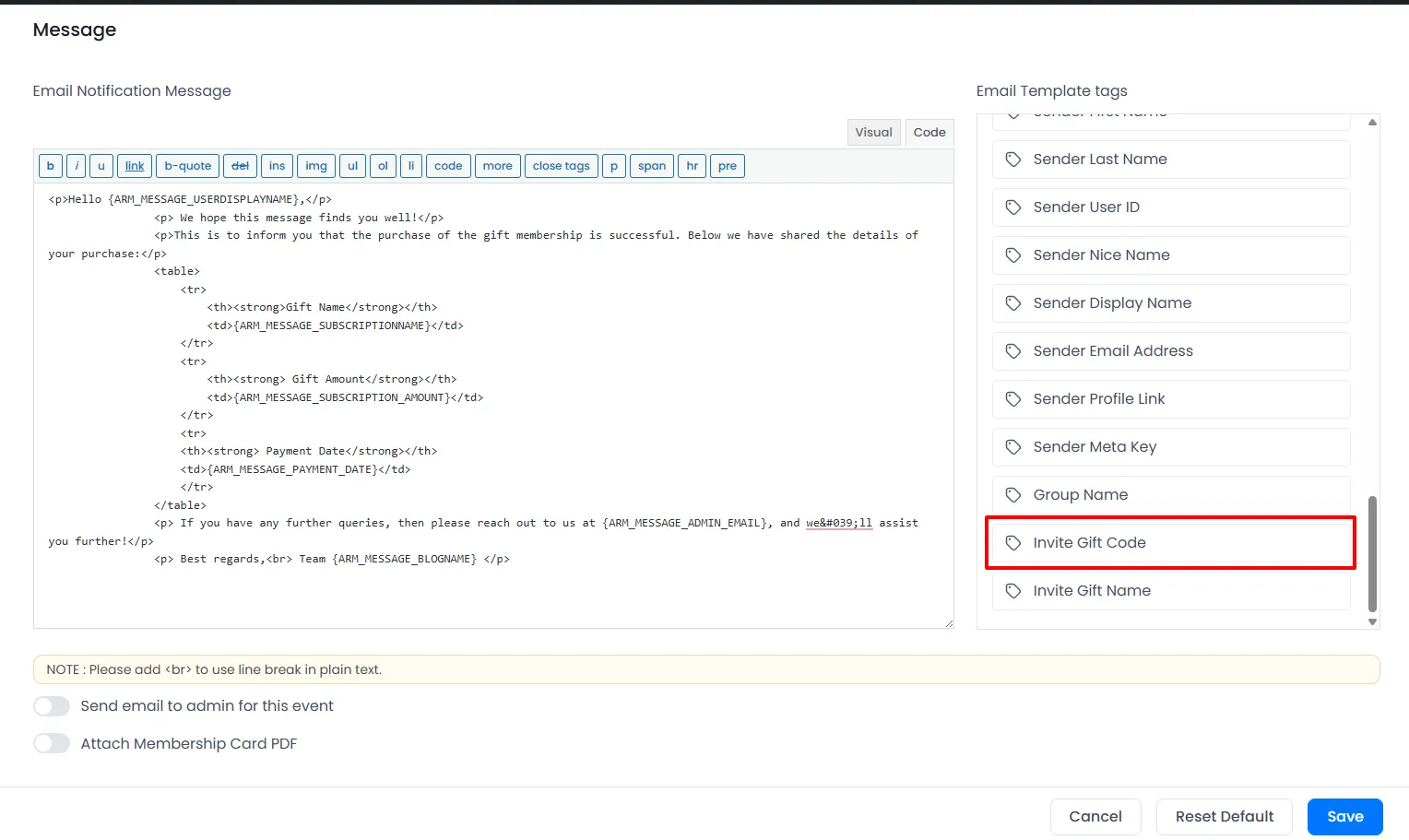Click the tag icon beside Sender User ID
The image size is (1409, 840).
tap(1013, 207)
